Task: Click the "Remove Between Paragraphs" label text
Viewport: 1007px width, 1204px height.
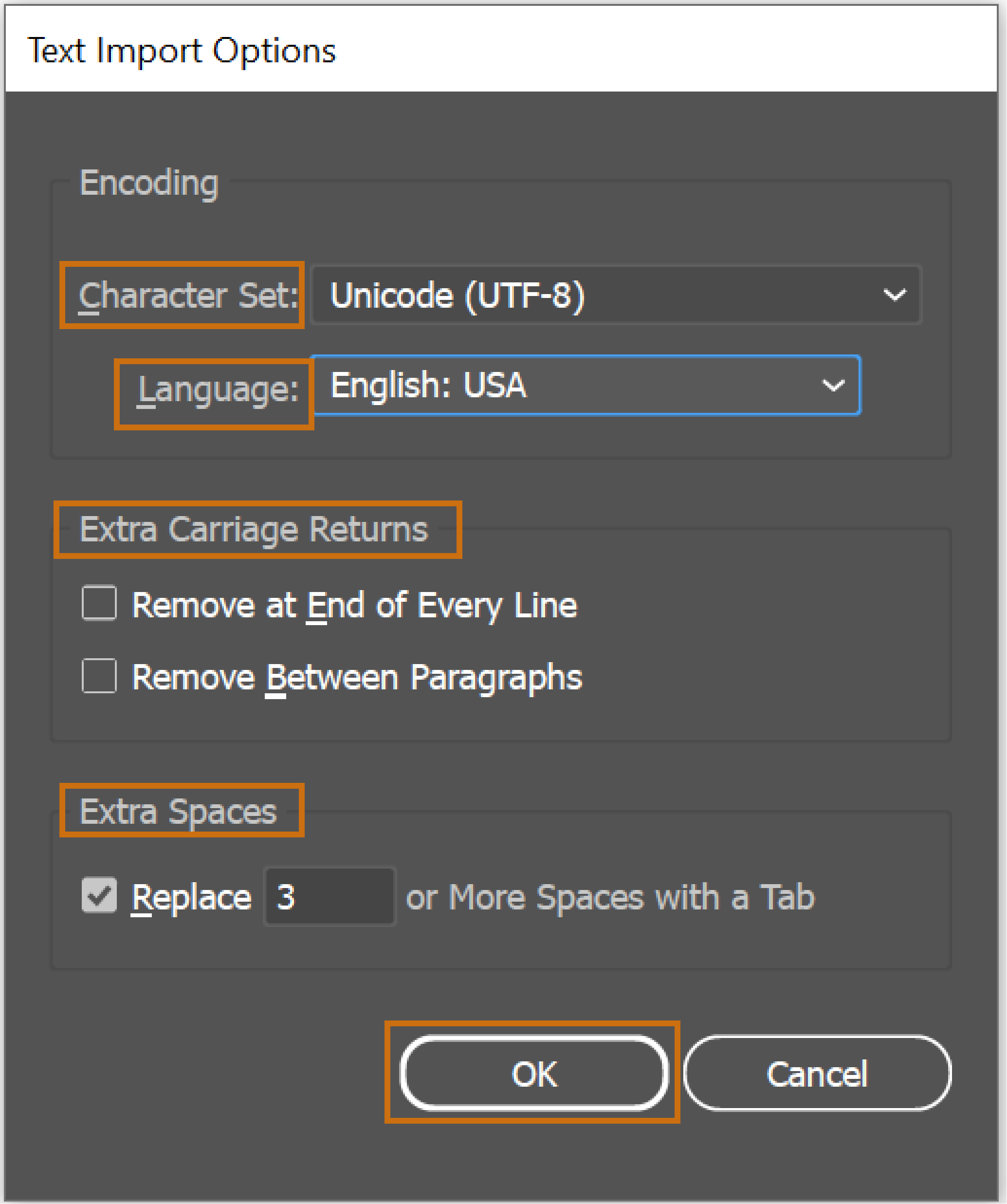Action: click(357, 678)
